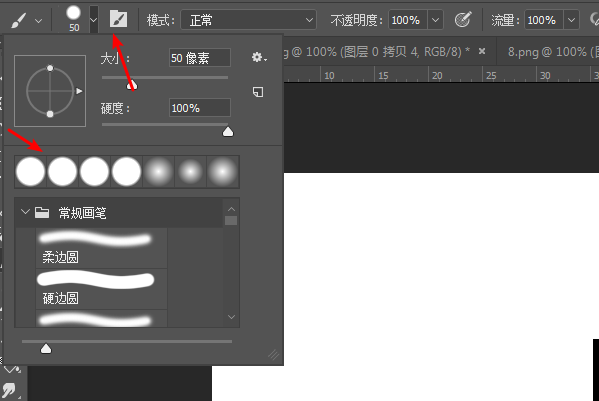Click the 硬度 hardness slider handle
599x401 pixels.
(228, 132)
